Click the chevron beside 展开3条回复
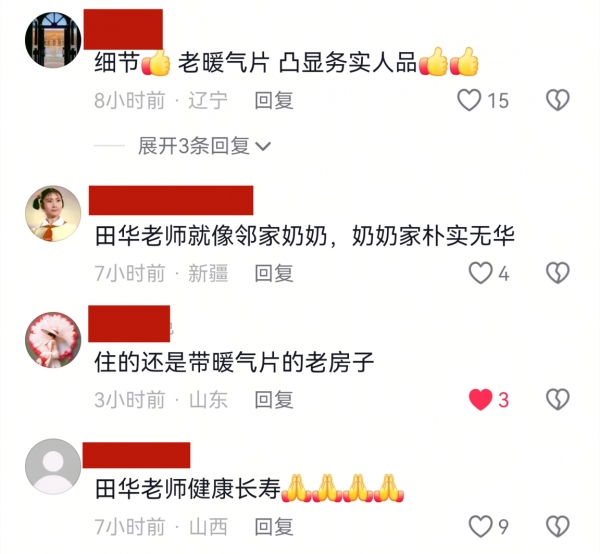 (263, 146)
